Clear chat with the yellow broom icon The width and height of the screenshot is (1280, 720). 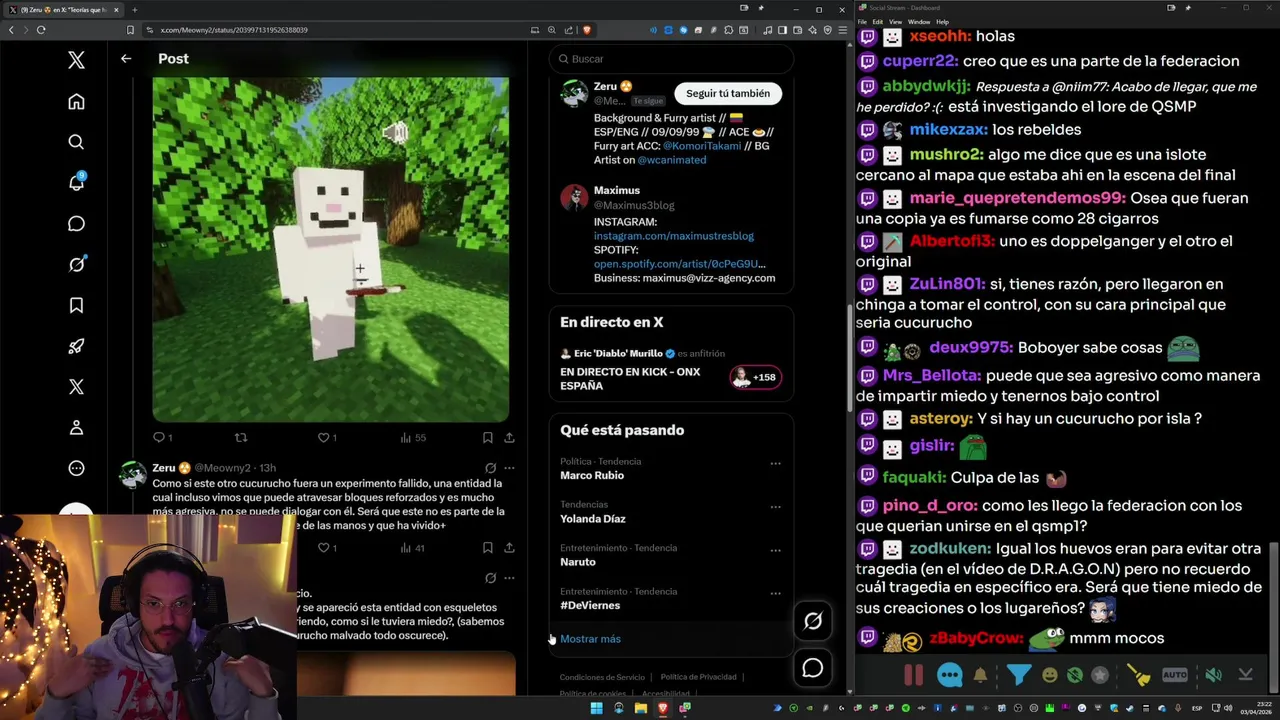tap(1140, 675)
